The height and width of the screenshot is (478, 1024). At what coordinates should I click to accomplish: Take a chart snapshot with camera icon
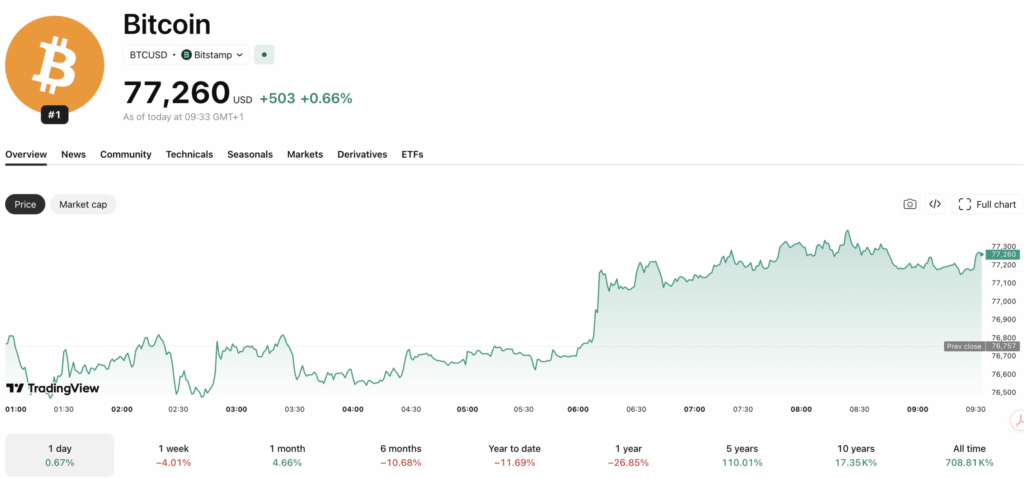click(910, 204)
